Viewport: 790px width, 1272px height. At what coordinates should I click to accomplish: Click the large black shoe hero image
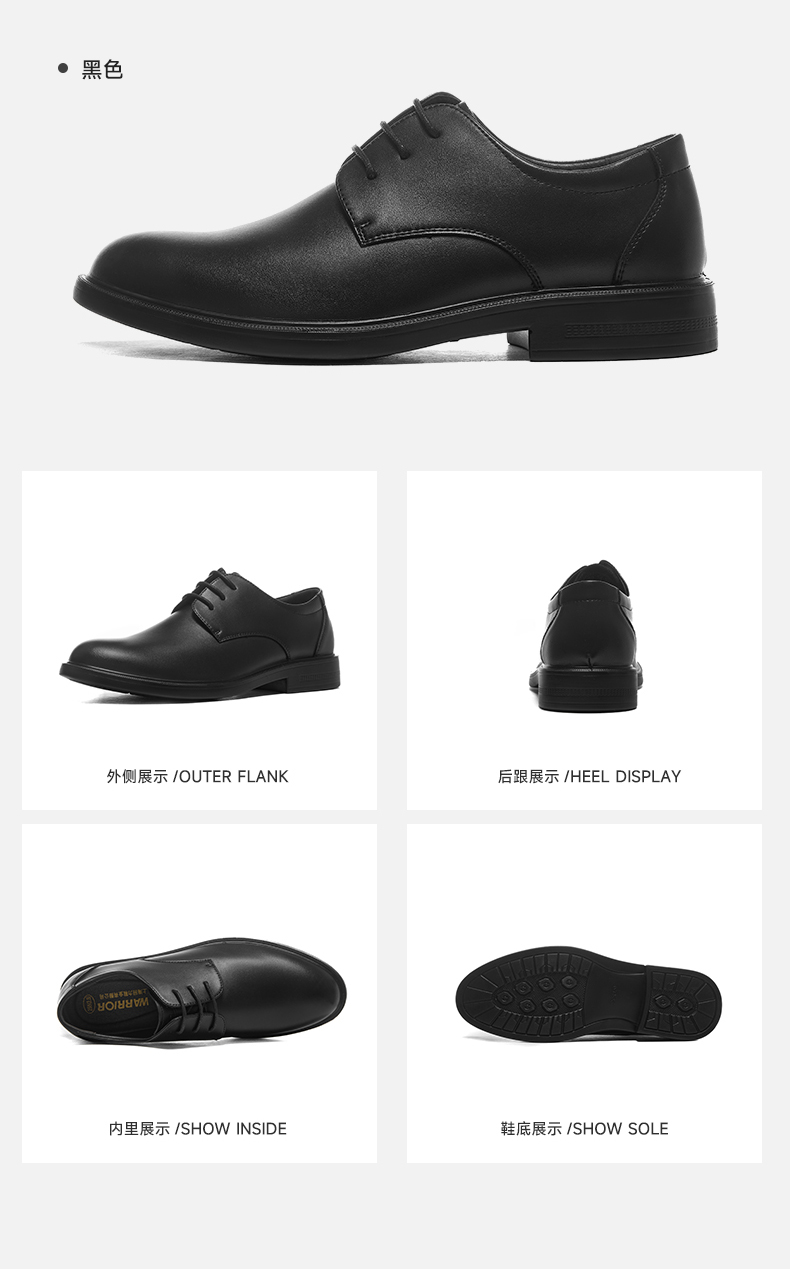coord(396,228)
